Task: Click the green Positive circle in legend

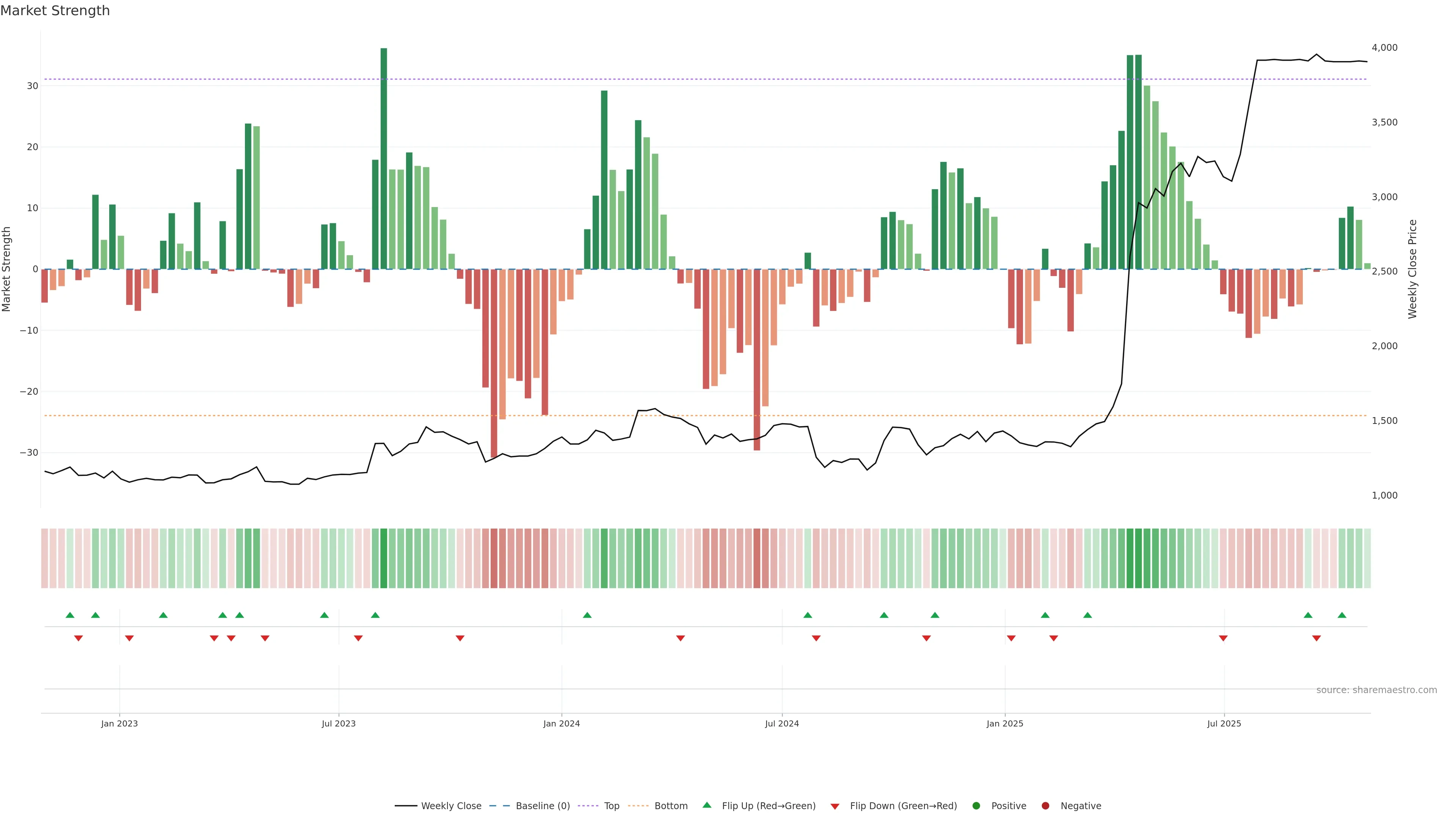Action: (976, 806)
